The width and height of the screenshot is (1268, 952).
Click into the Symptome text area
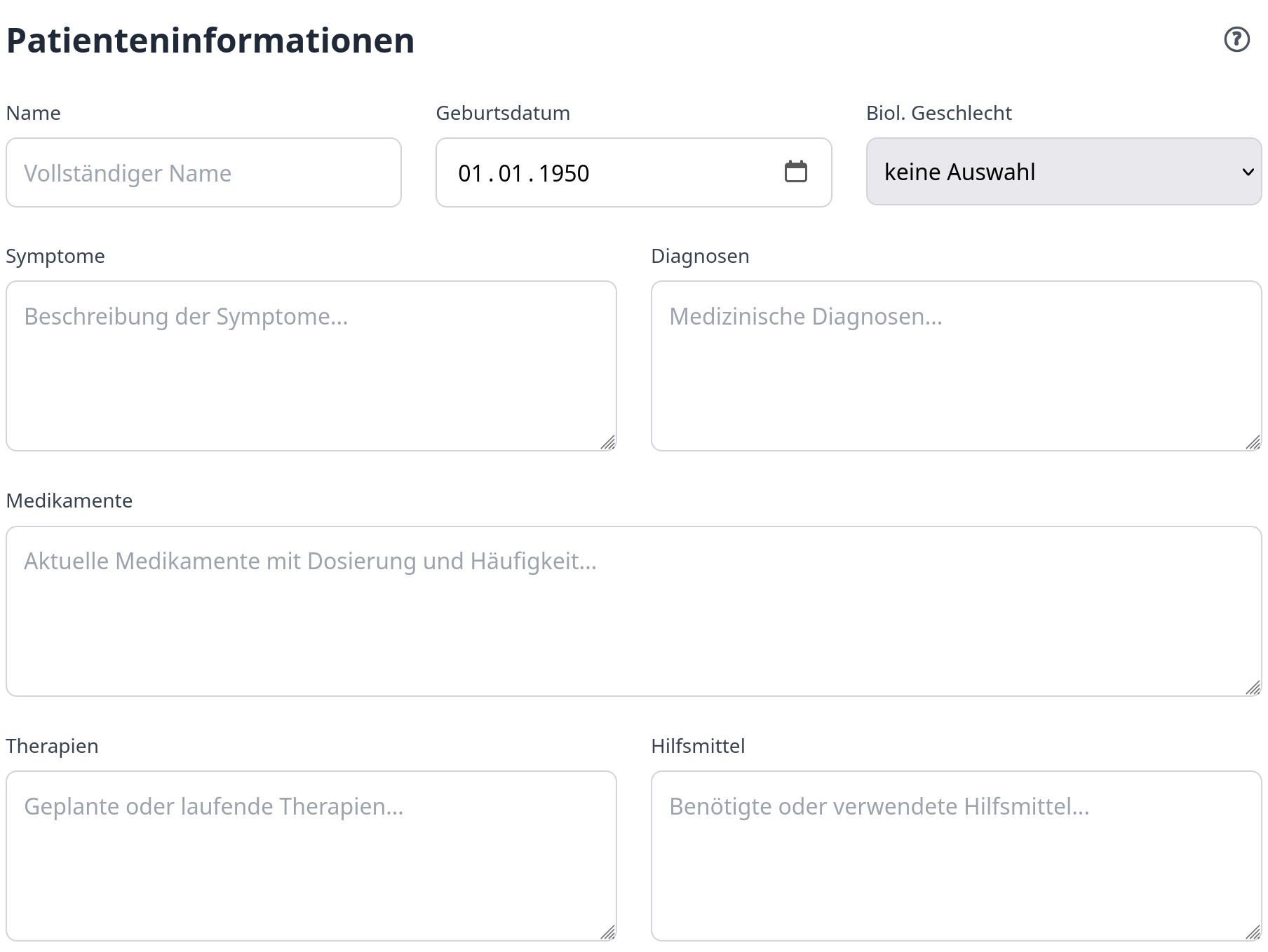[311, 366]
